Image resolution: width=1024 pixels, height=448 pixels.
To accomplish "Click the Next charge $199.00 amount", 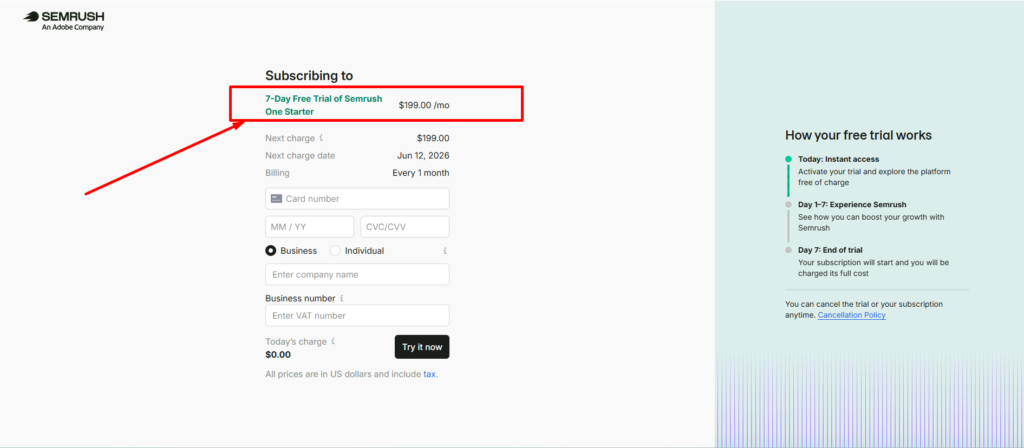I will click(433, 138).
